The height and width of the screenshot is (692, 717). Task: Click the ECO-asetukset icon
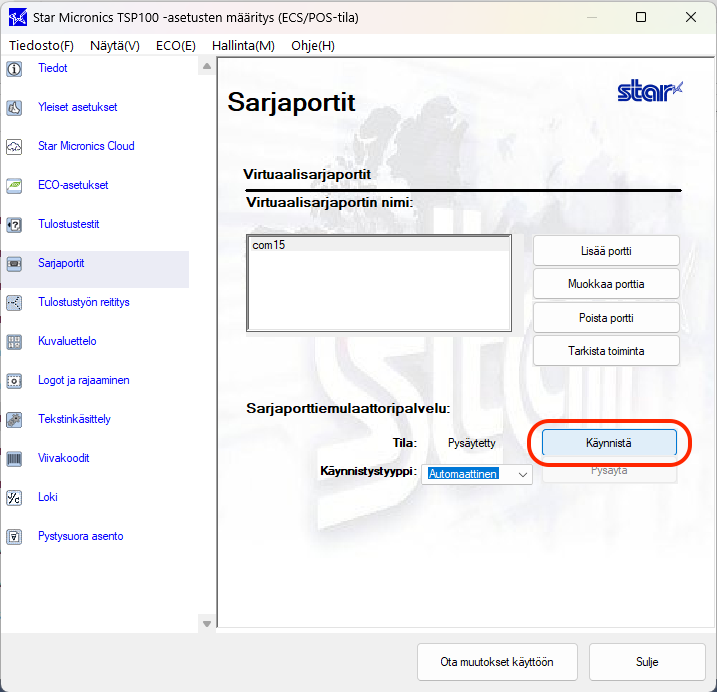click(14, 186)
